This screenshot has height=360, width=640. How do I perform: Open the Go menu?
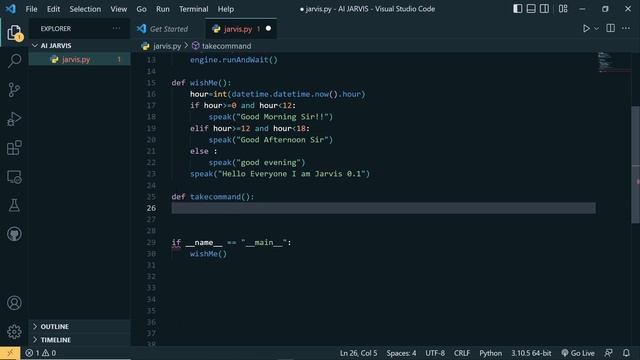[x=141, y=9]
